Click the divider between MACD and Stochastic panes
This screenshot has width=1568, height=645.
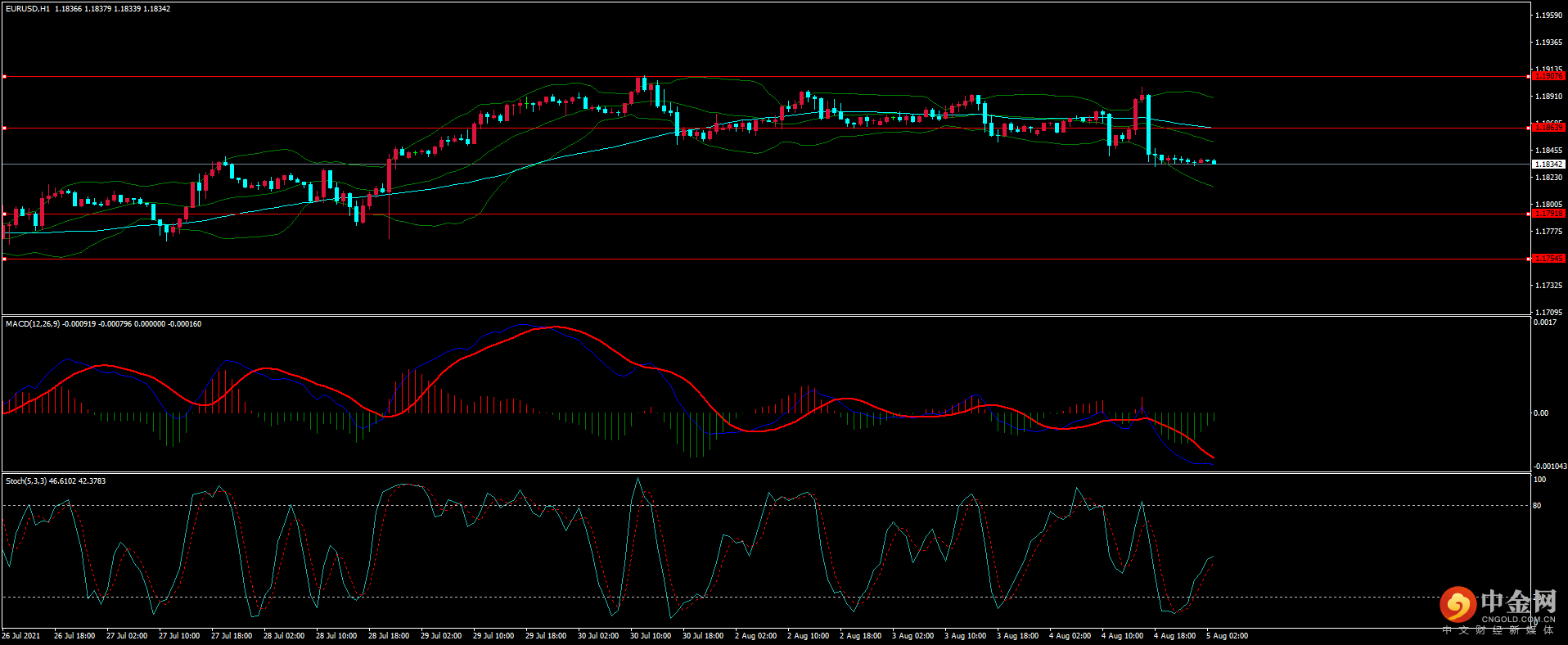765,473
